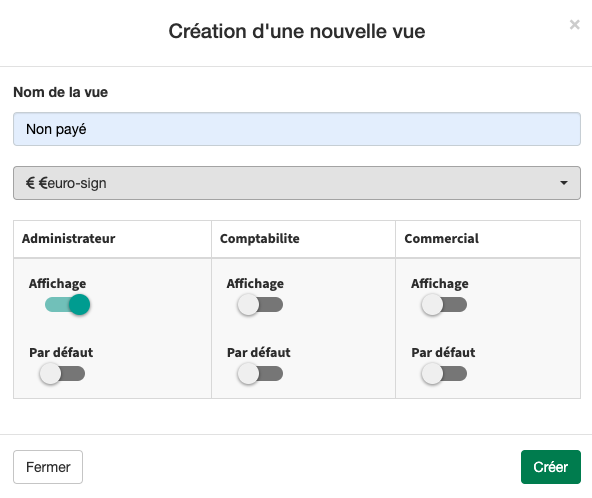This screenshot has height=498, width=592.
Task: Disable Affichage for Administrateur
Action: (x=67, y=304)
